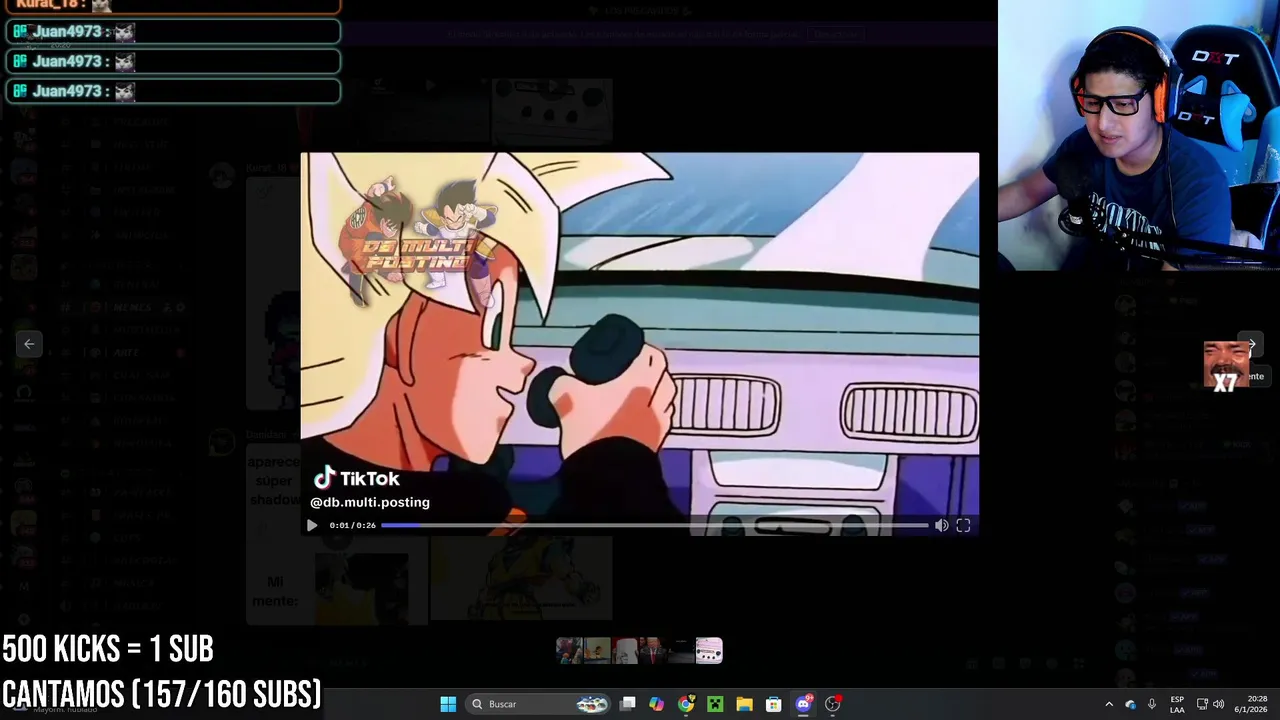Select the thumbnail showing man with red tie
Image resolution: width=1280 pixels, height=720 pixels.
(653, 651)
